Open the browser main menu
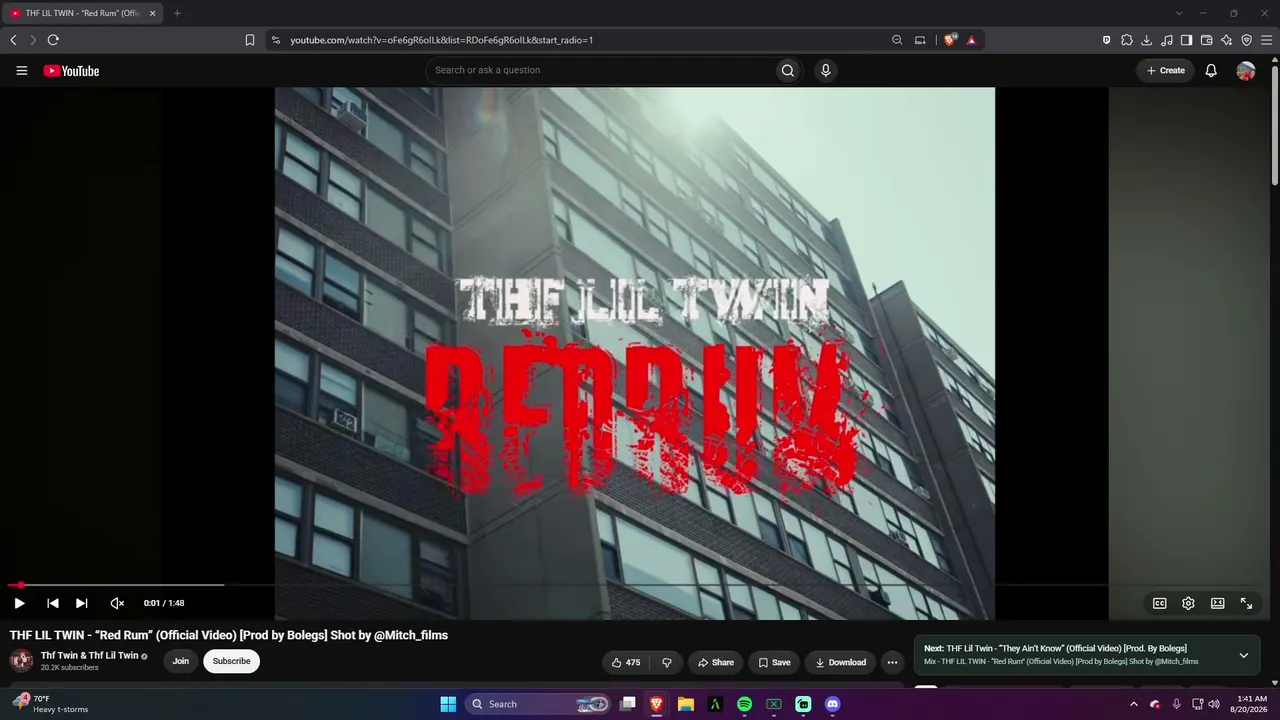 (x=1266, y=40)
